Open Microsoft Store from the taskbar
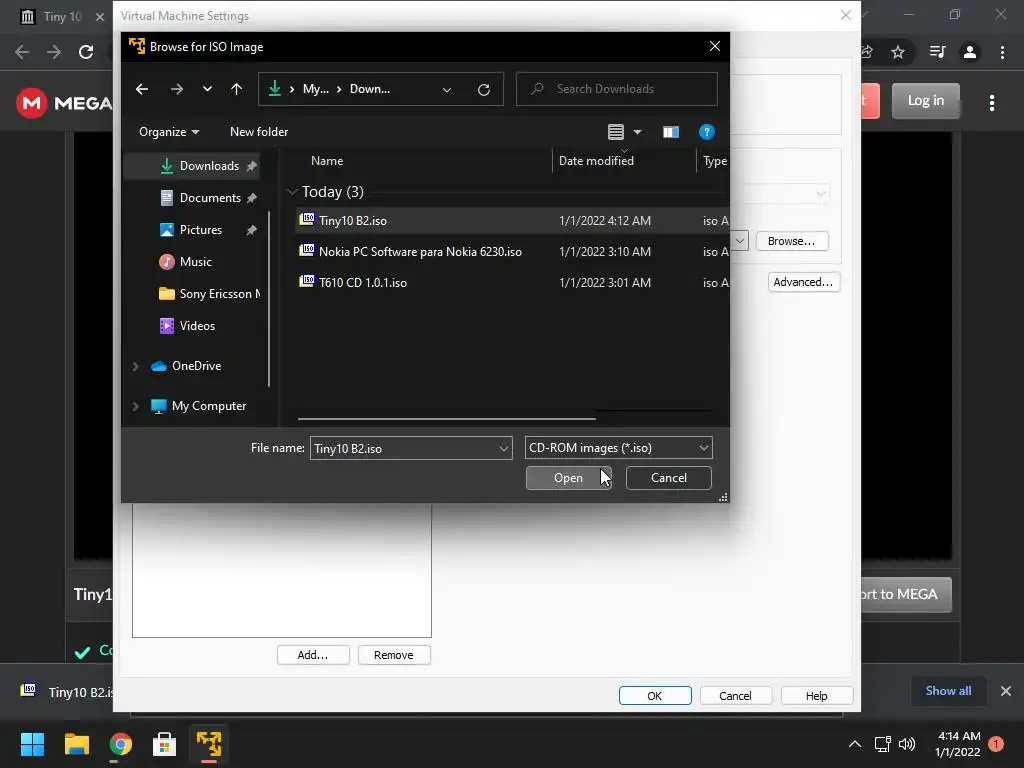The height and width of the screenshot is (768, 1024). pos(165,744)
